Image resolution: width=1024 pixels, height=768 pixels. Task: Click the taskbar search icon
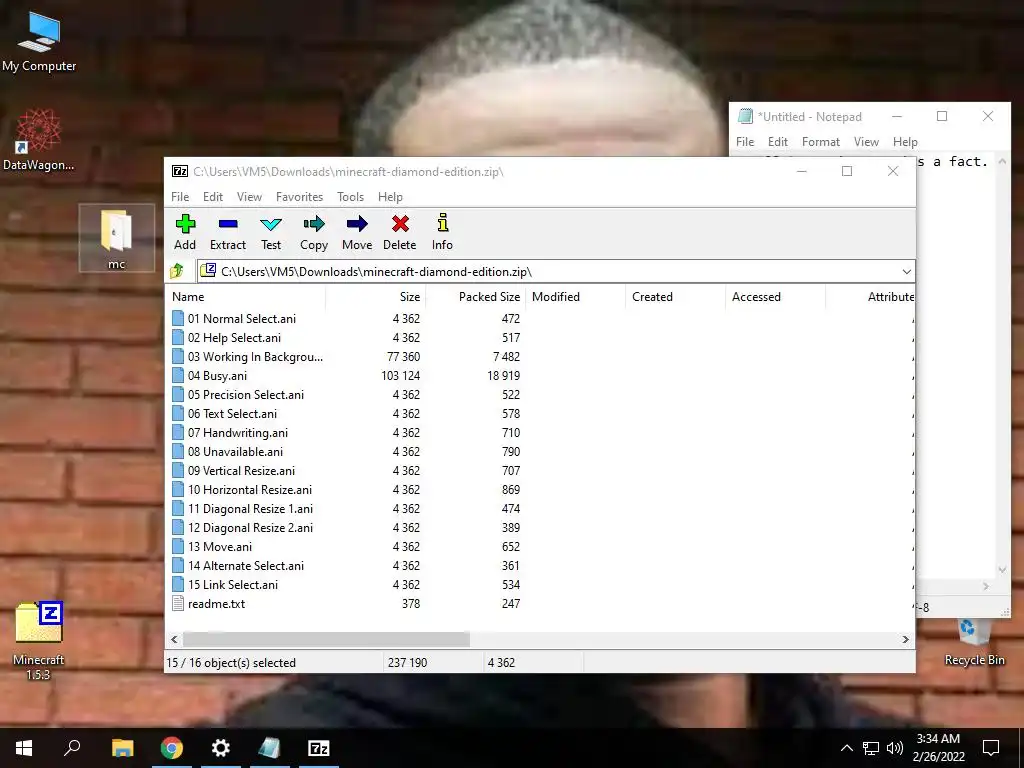click(72, 748)
